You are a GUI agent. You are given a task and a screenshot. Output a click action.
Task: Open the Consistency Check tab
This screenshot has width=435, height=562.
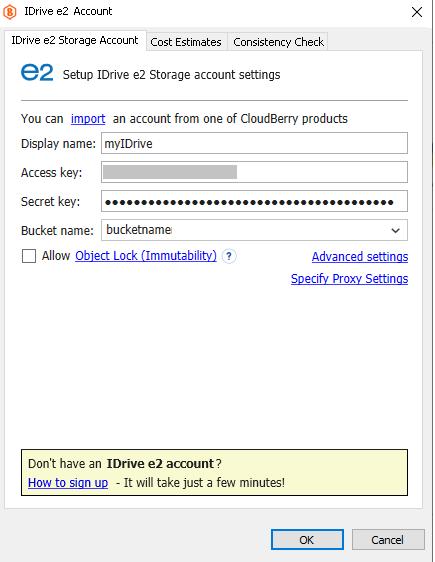278,42
